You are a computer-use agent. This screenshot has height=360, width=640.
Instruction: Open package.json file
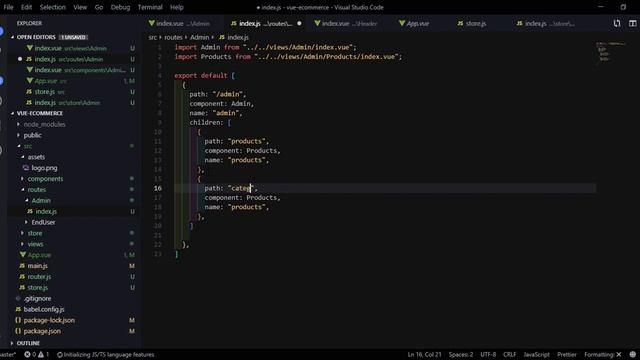click(42, 331)
